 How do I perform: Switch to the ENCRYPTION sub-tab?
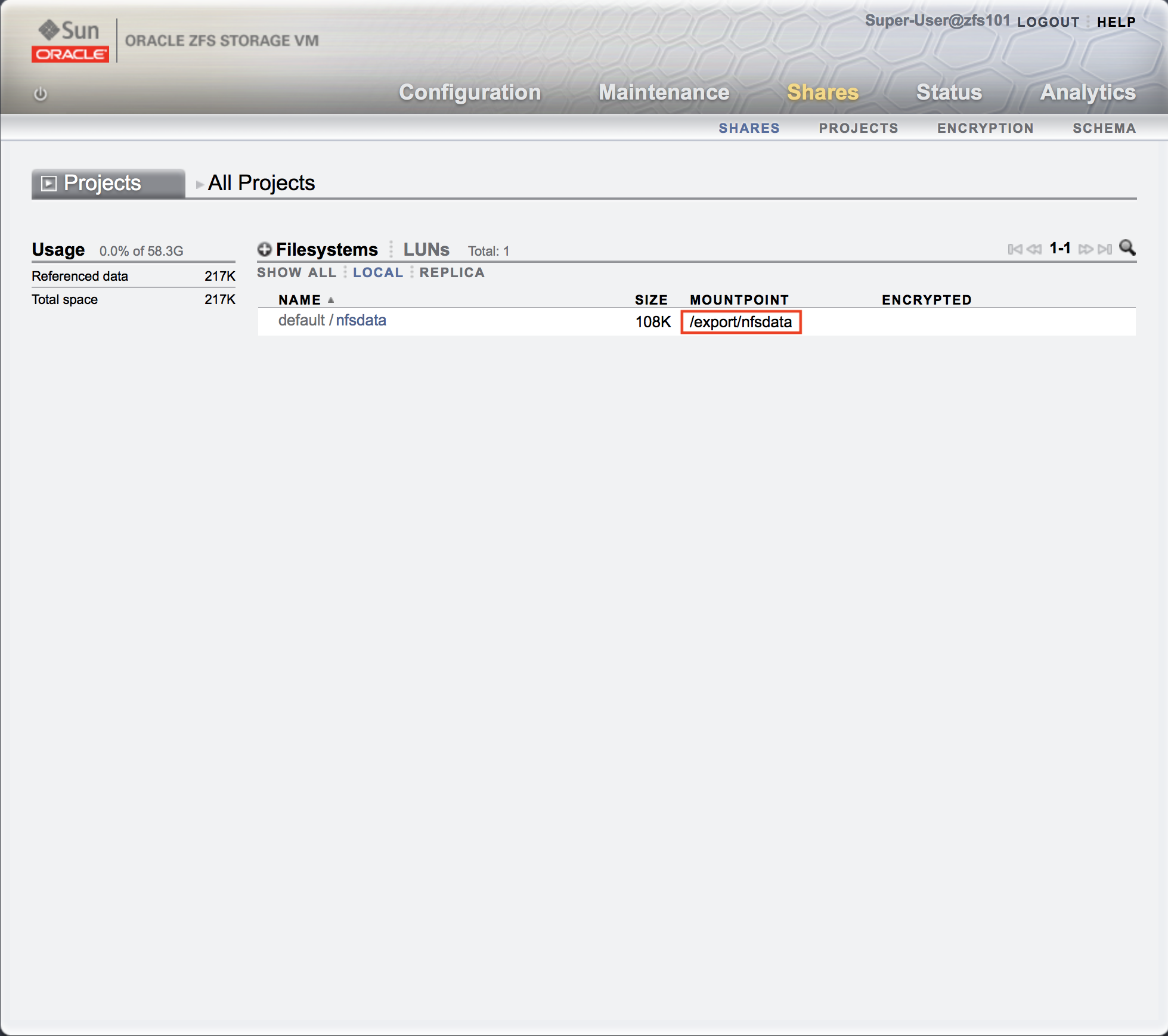tap(986, 128)
